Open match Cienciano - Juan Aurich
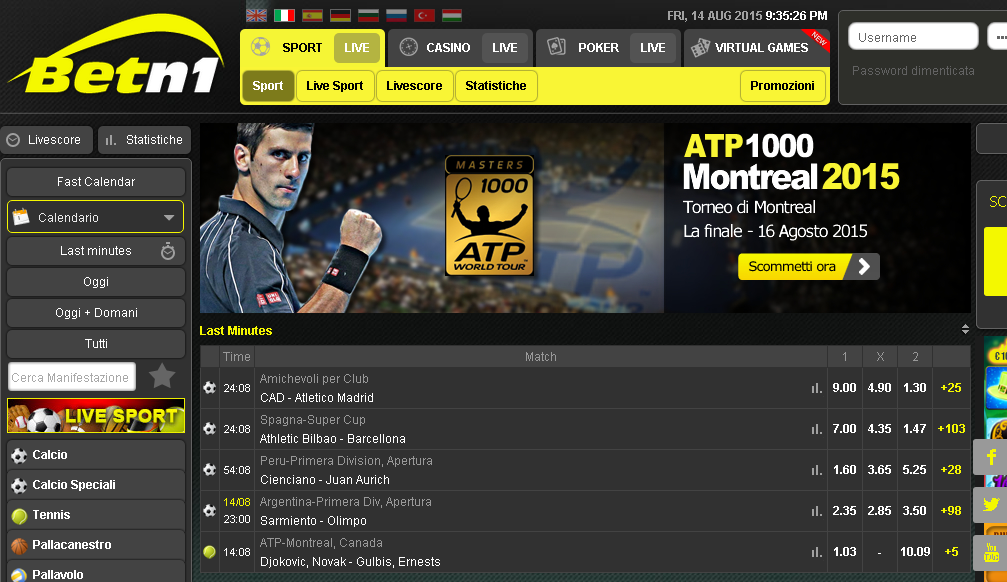Viewport: 1007px width, 582px height. click(x=325, y=480)
